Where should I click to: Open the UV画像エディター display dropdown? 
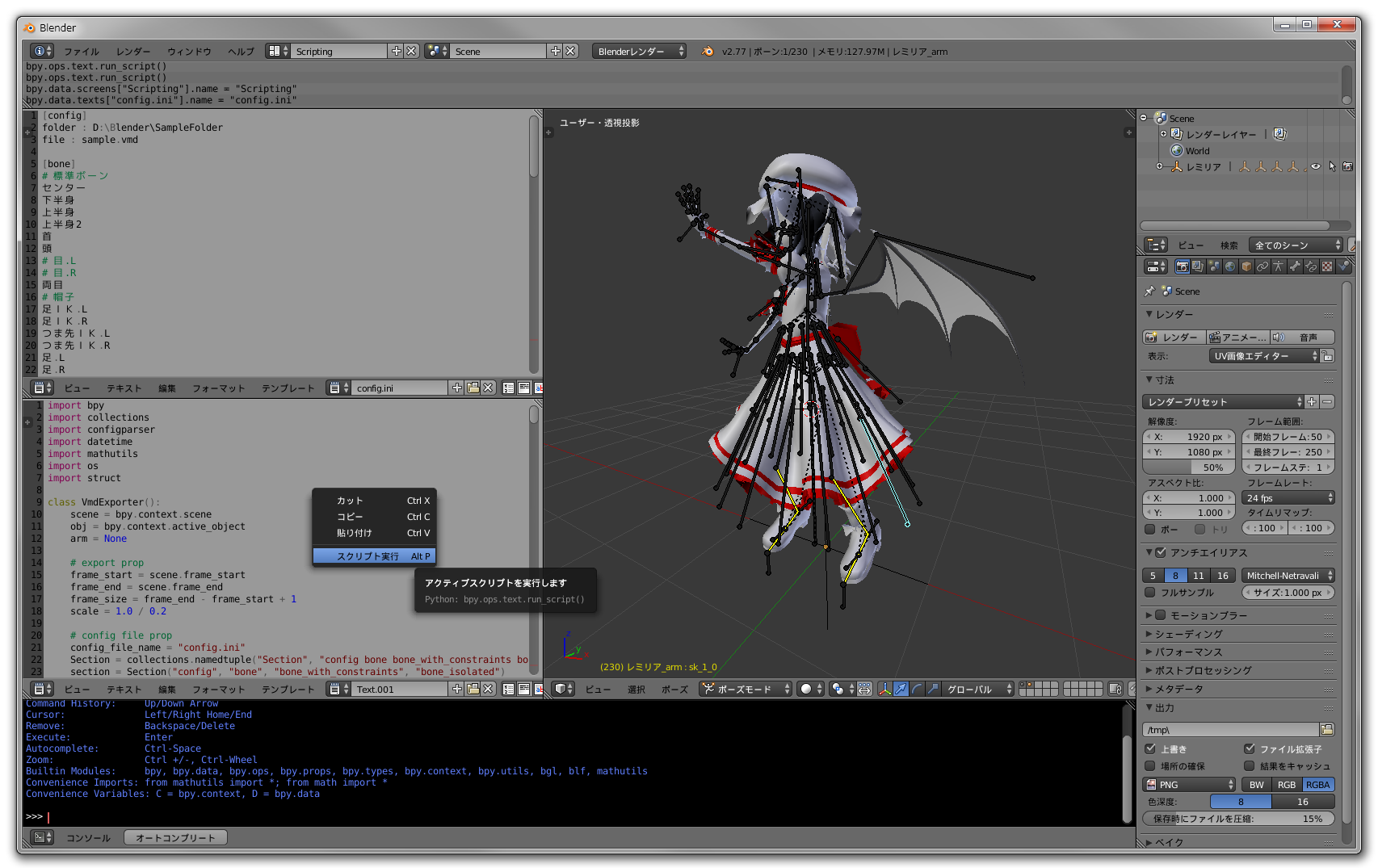tap(1265, 356)
